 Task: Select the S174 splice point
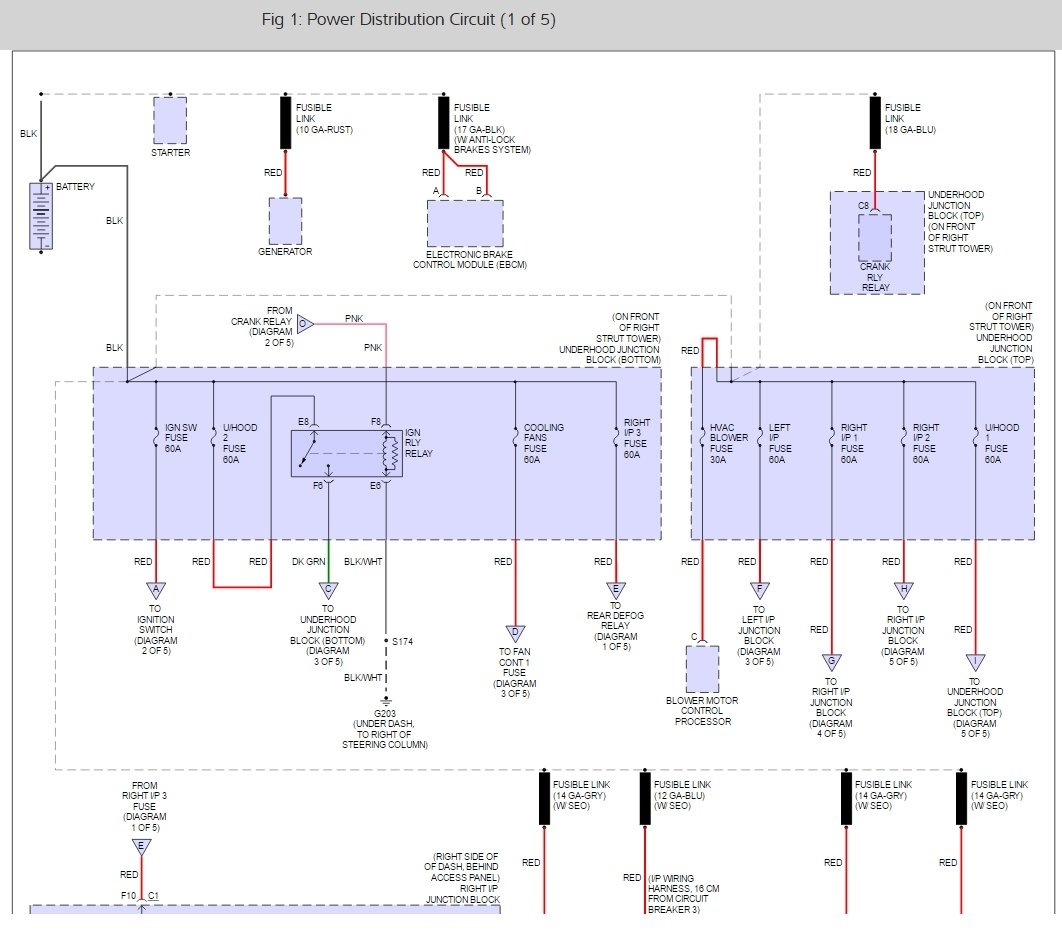tap(386, 641)
